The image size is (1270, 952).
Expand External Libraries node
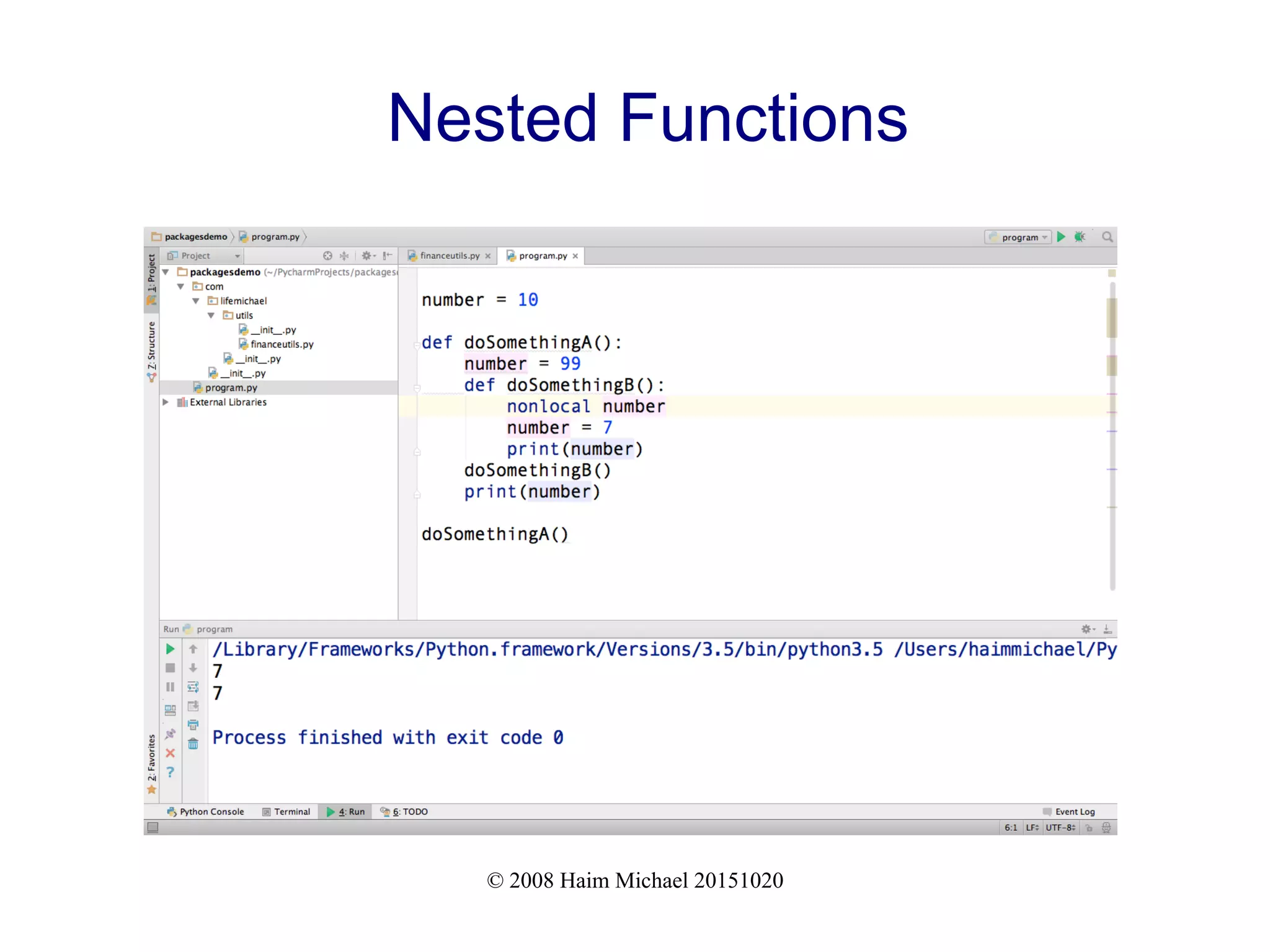click(x=166, y=402)
